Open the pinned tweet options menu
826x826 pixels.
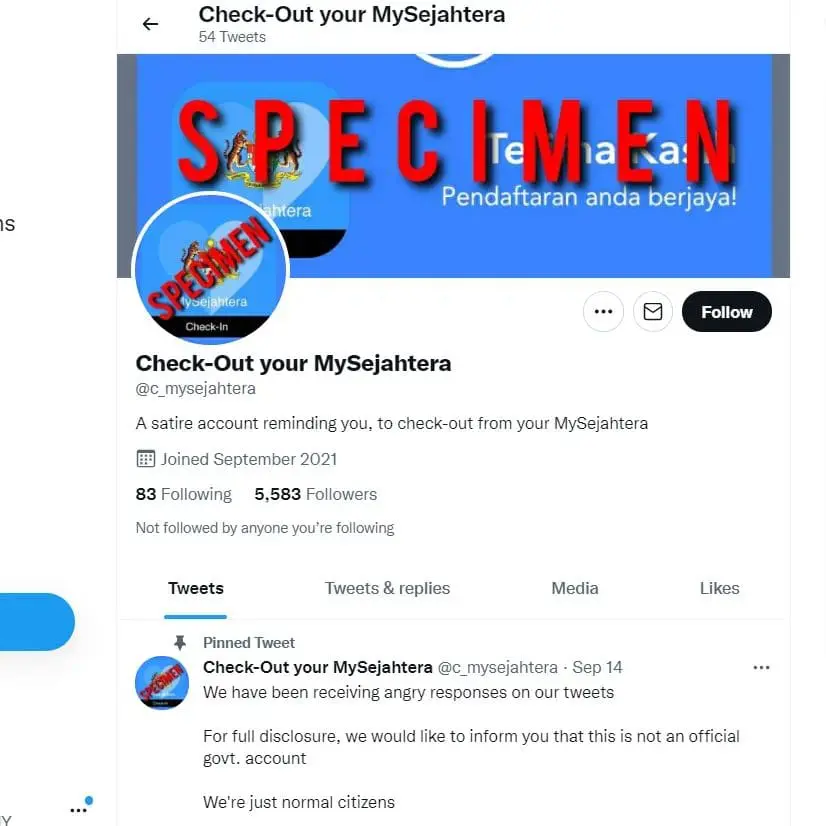click(x=762, y=667)
